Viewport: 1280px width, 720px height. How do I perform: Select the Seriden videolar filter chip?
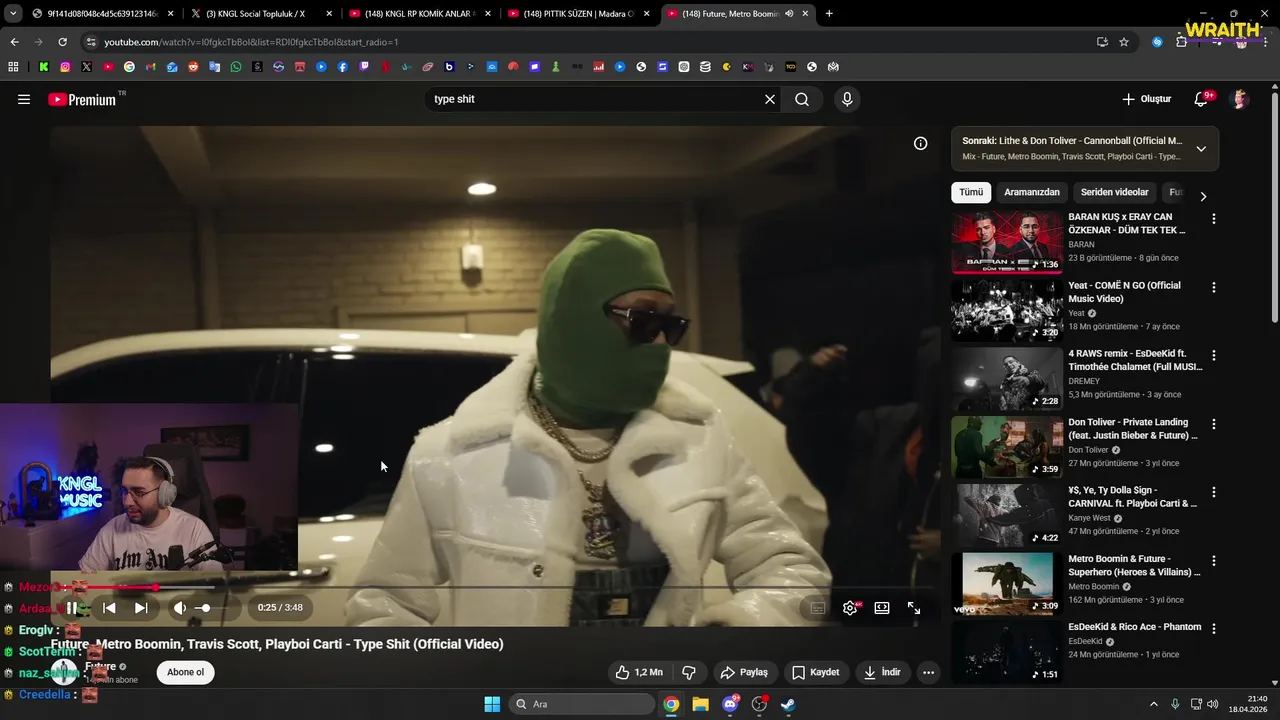coord(1114,192)
